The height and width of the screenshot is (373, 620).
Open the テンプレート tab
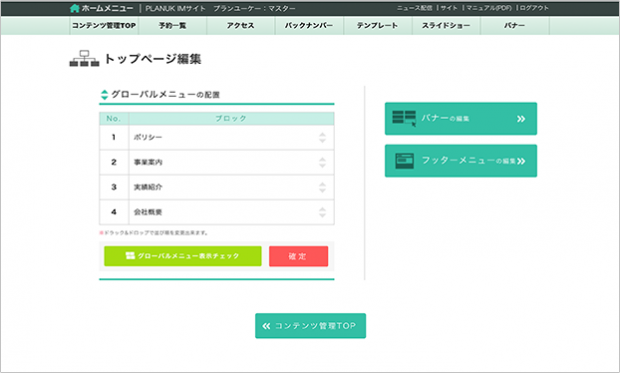(x=378, y=26)
